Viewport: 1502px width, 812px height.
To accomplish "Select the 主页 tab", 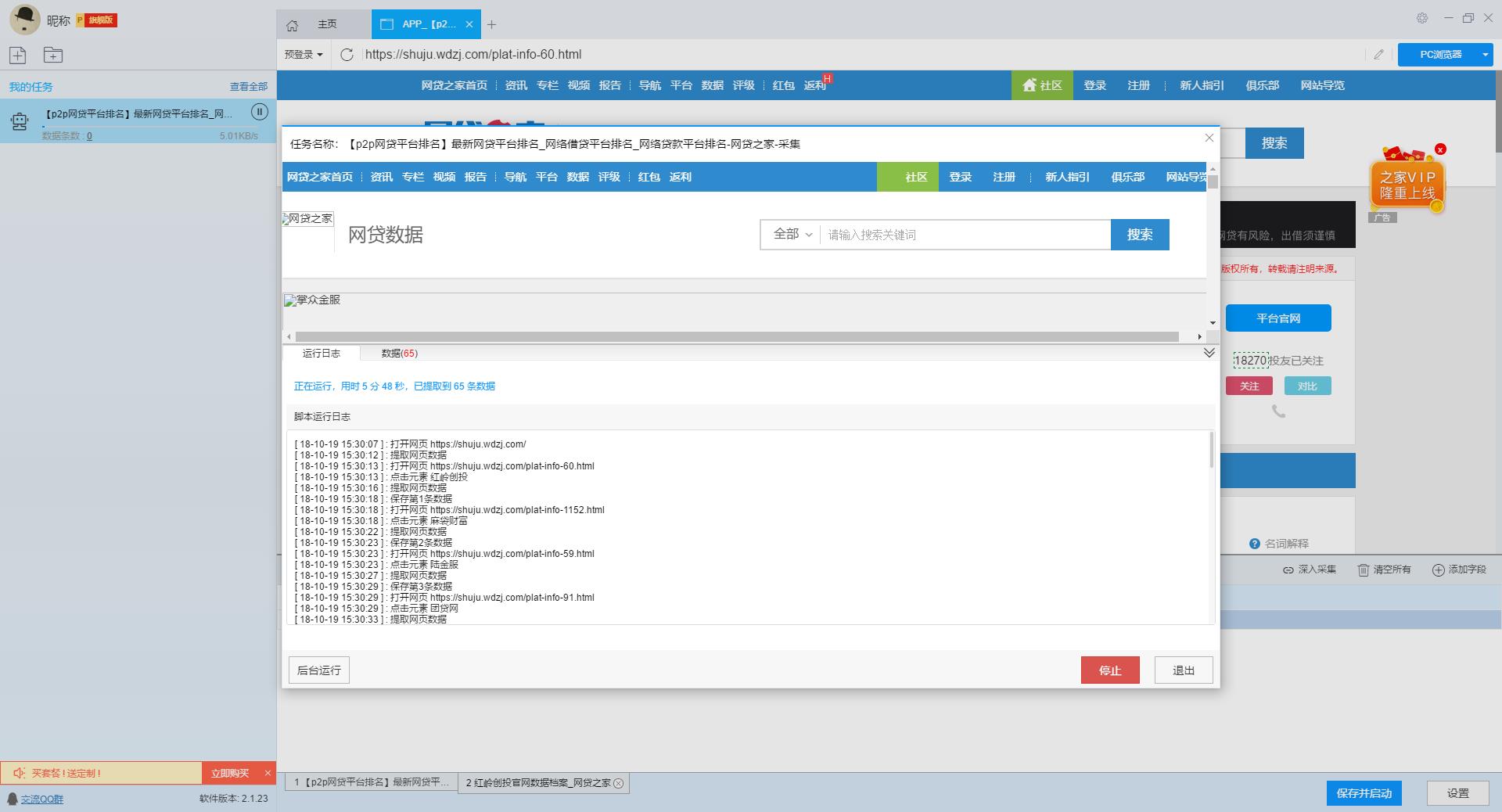I will click(x=327, y=24).
